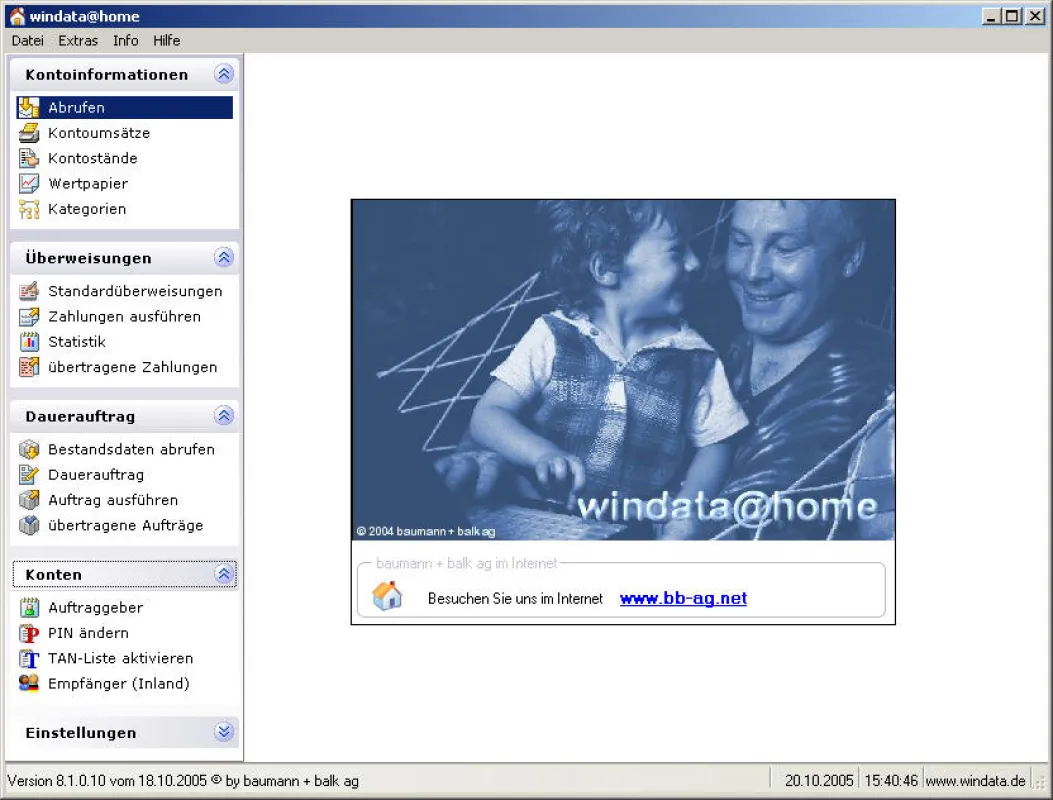Select übertragene Aufträge text entry

pos(125,525)
